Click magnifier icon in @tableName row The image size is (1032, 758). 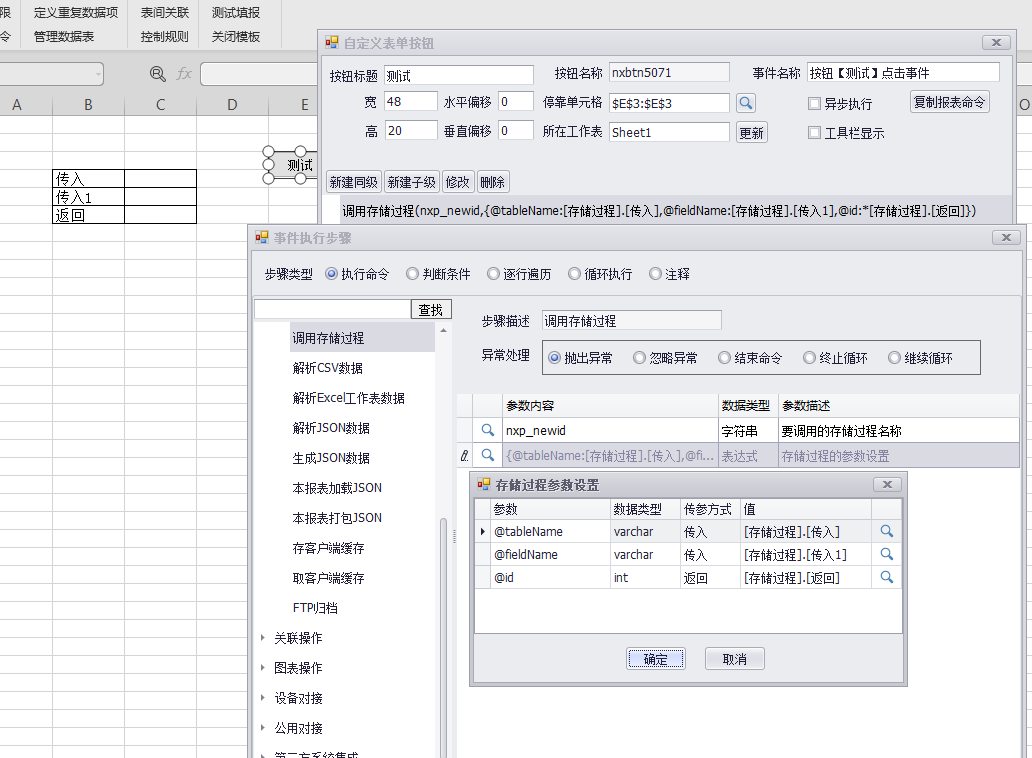[x=886, y=532]
